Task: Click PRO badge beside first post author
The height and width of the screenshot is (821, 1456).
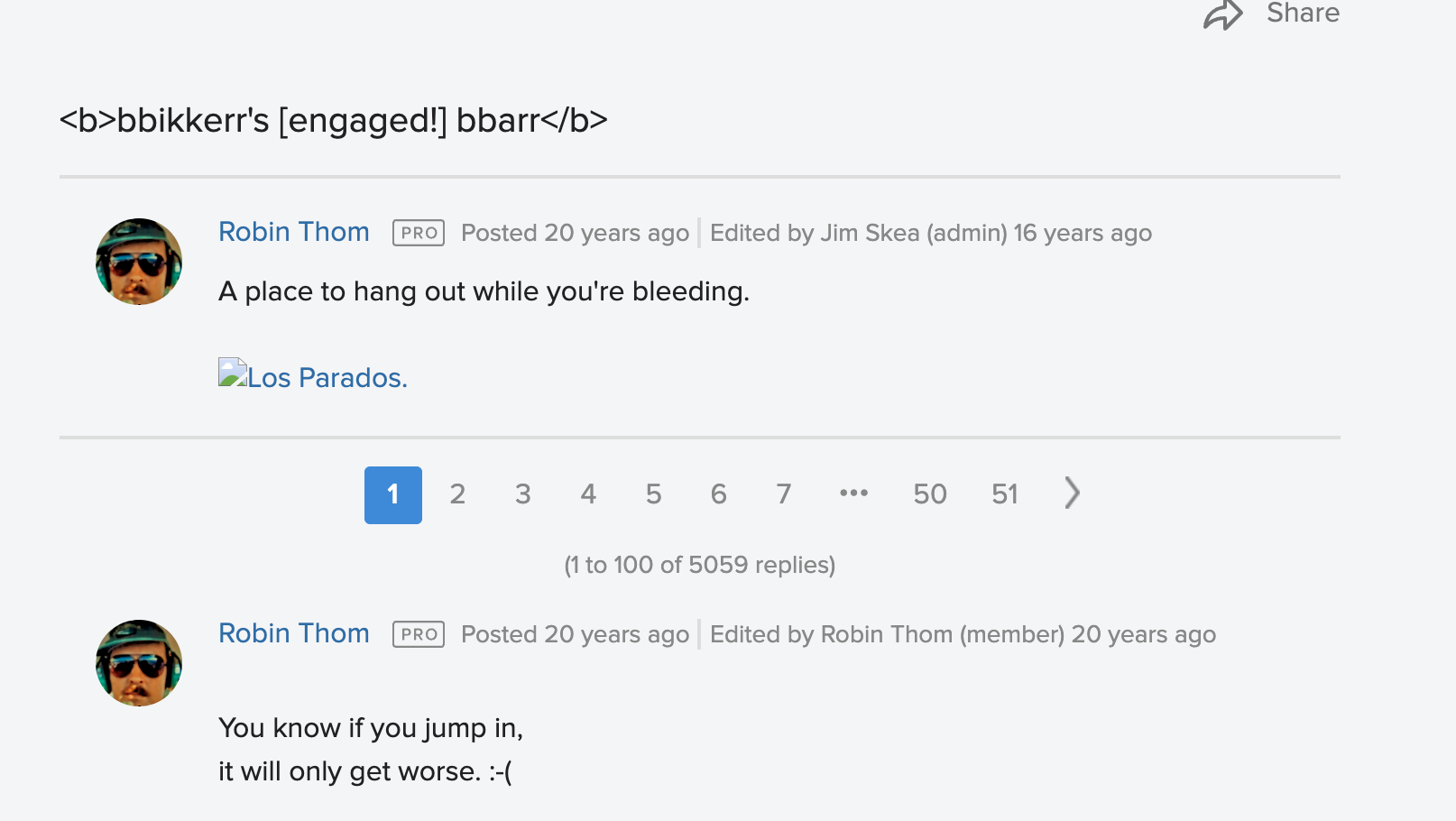Action: pos(419,233)
